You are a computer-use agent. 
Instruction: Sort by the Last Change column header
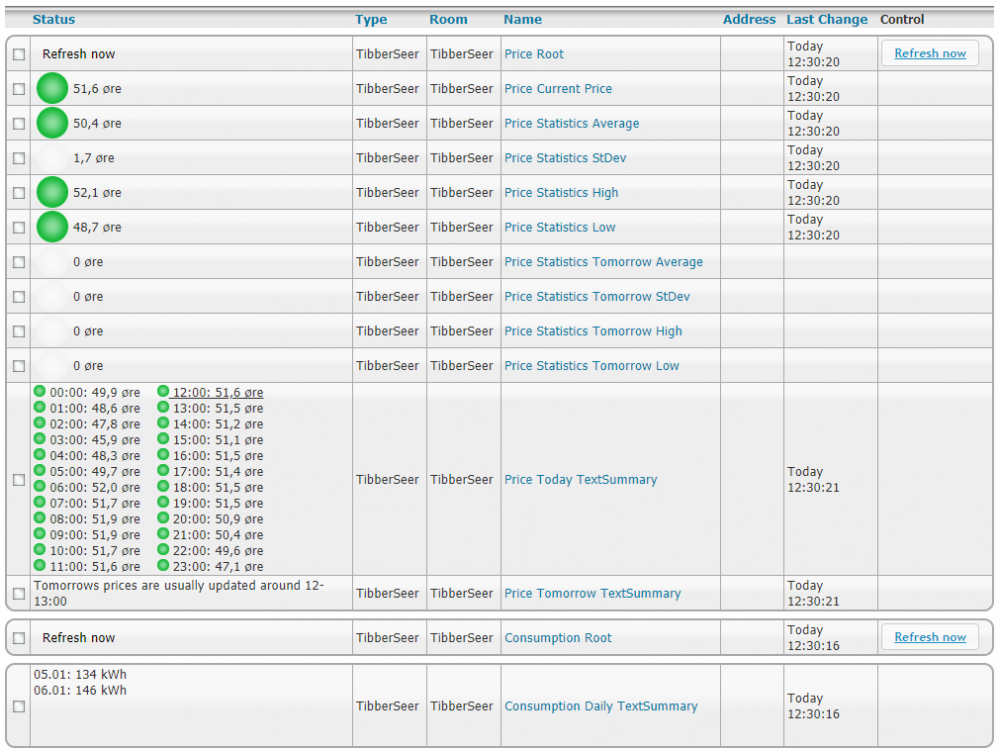point(827,19)
